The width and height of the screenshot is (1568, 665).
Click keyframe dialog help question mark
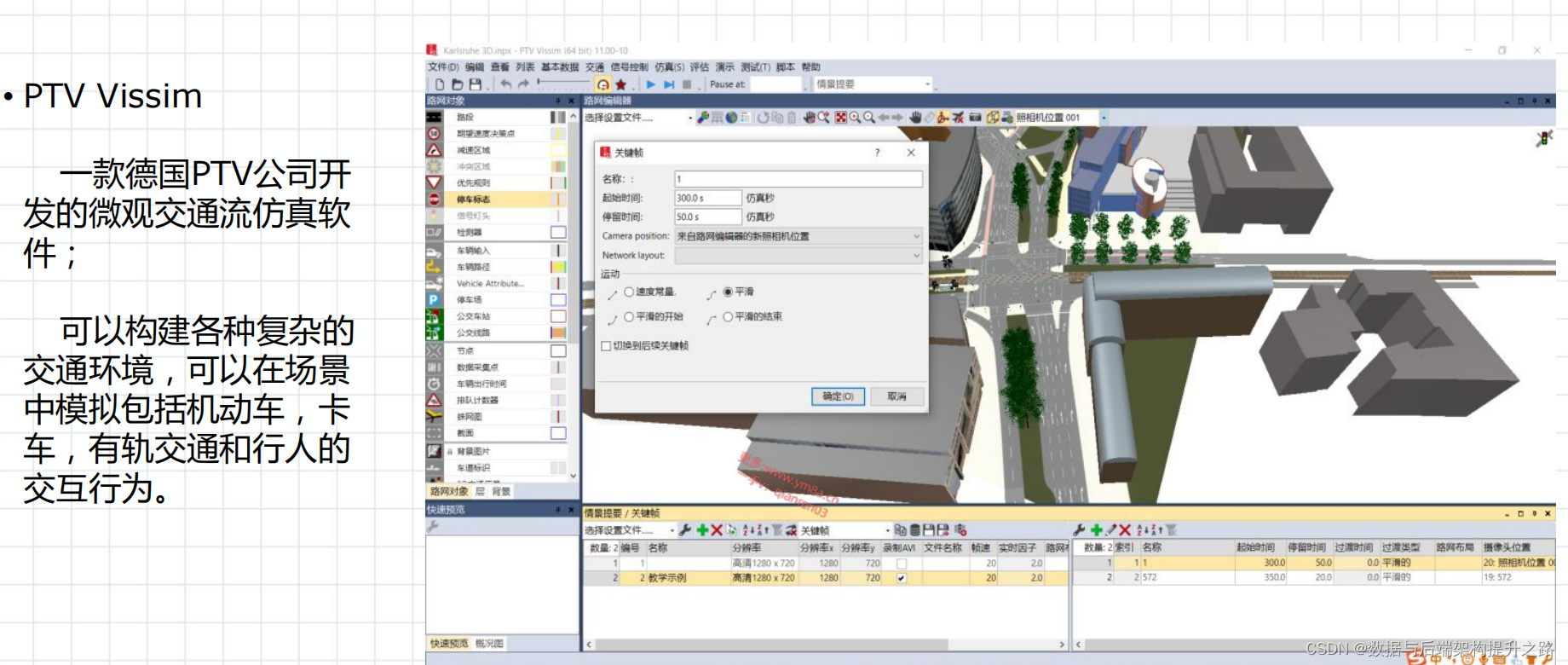click(x=877, y=153)
